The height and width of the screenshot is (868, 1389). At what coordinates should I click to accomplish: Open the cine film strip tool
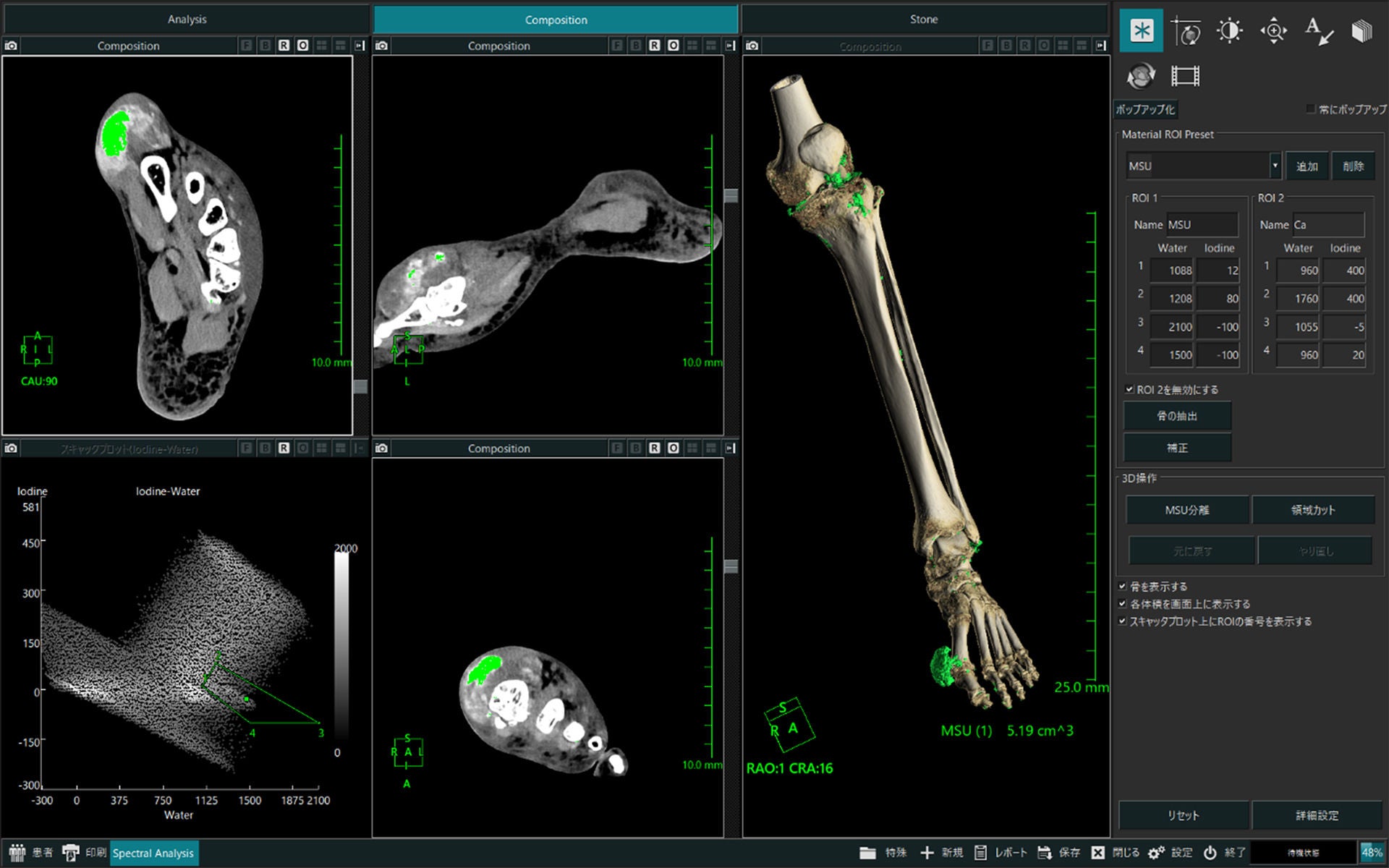[x=1185, y=75]
